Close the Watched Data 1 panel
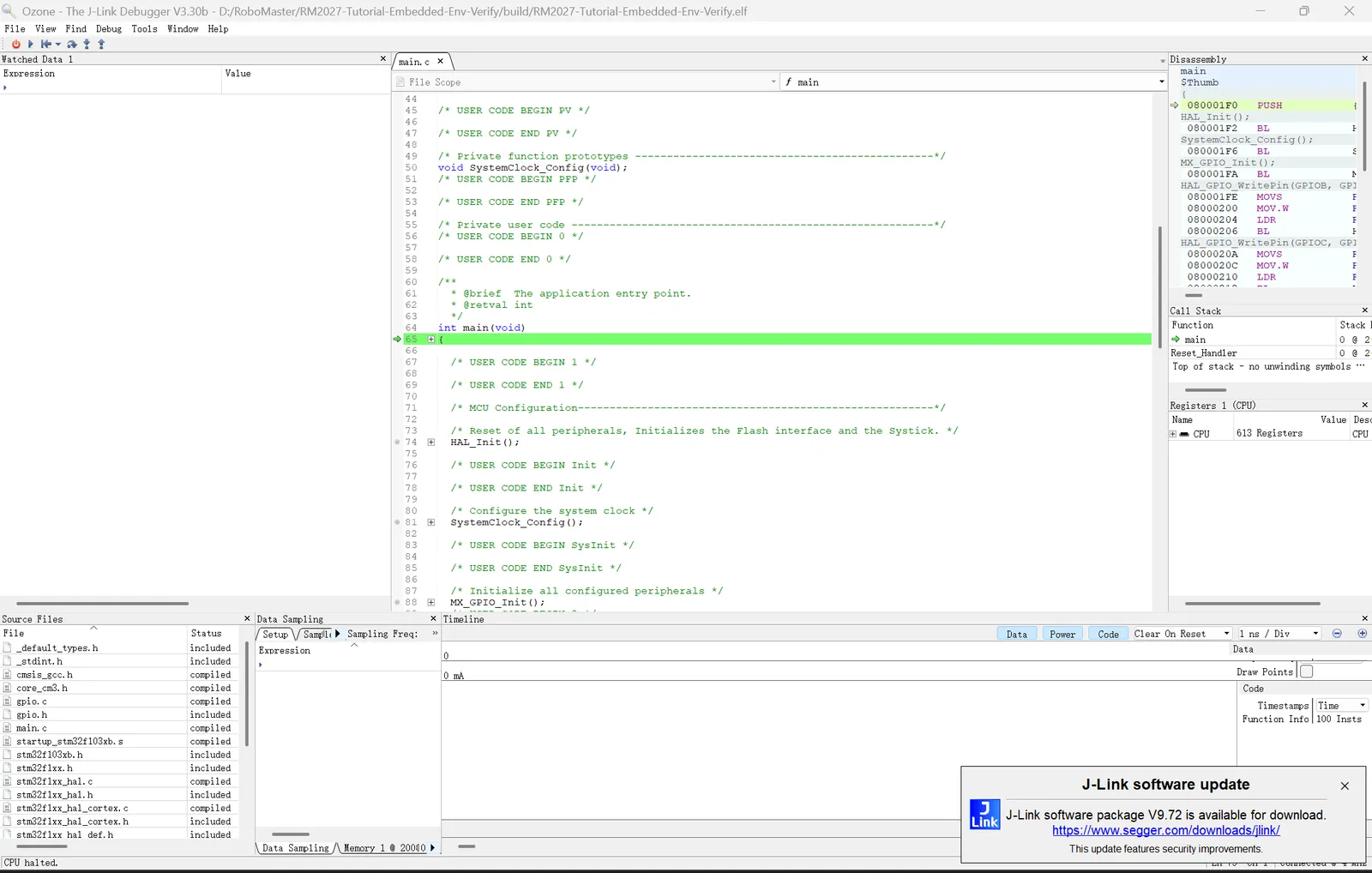This screenshot has width=1372, height=873. [383, 58]
